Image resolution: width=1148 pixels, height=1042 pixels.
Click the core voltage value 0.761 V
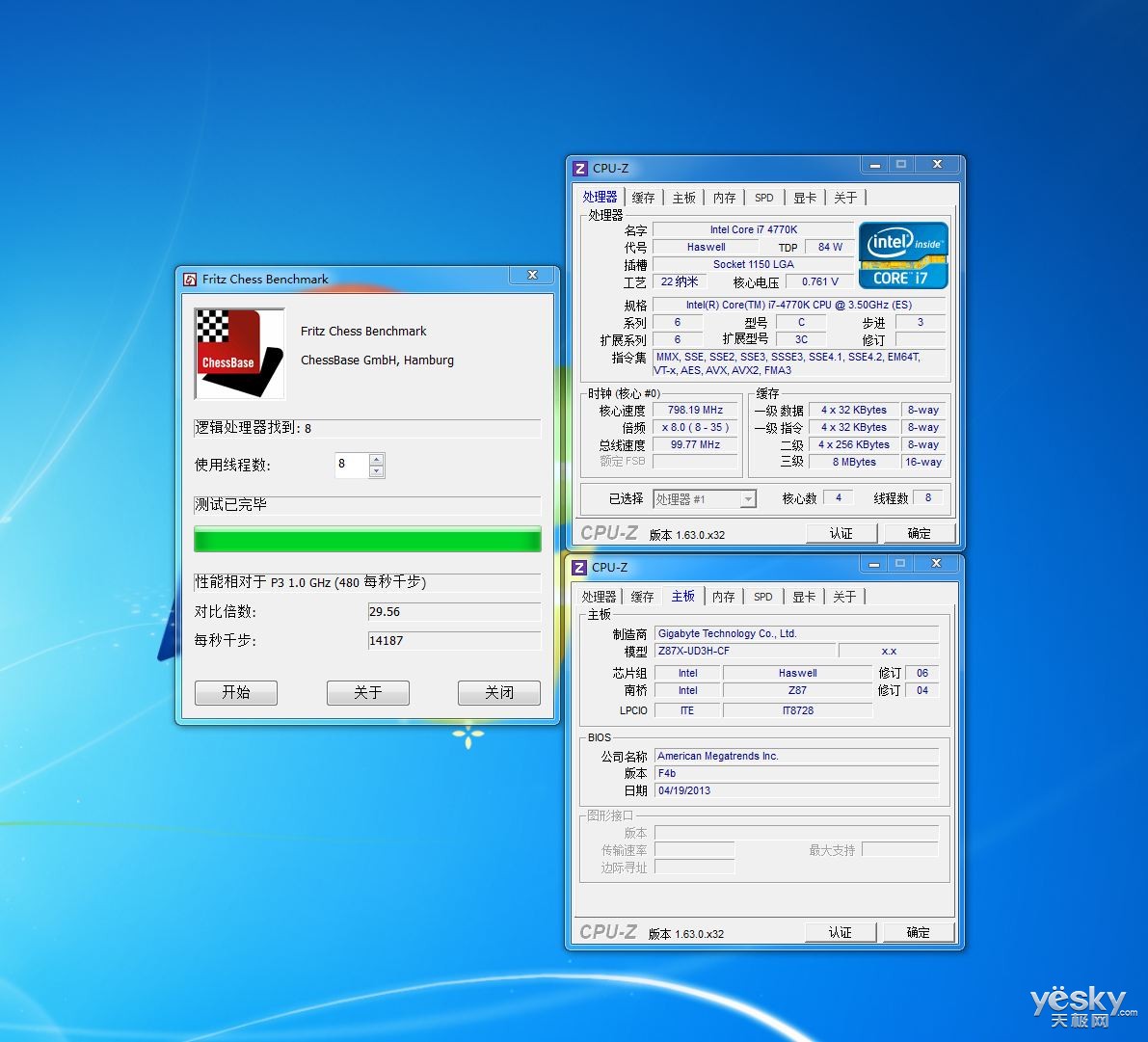pyautogui.click(x=820, y=281)
